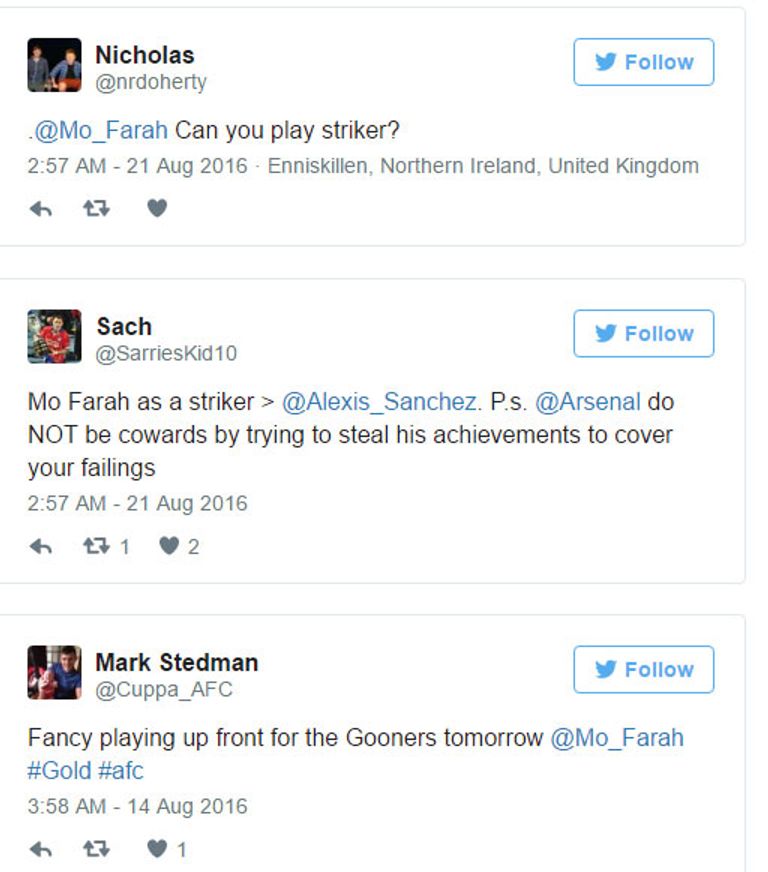Screen dimensions: 768x872
Task: Click the #Gold hashtag
Action: coord(59,772)
